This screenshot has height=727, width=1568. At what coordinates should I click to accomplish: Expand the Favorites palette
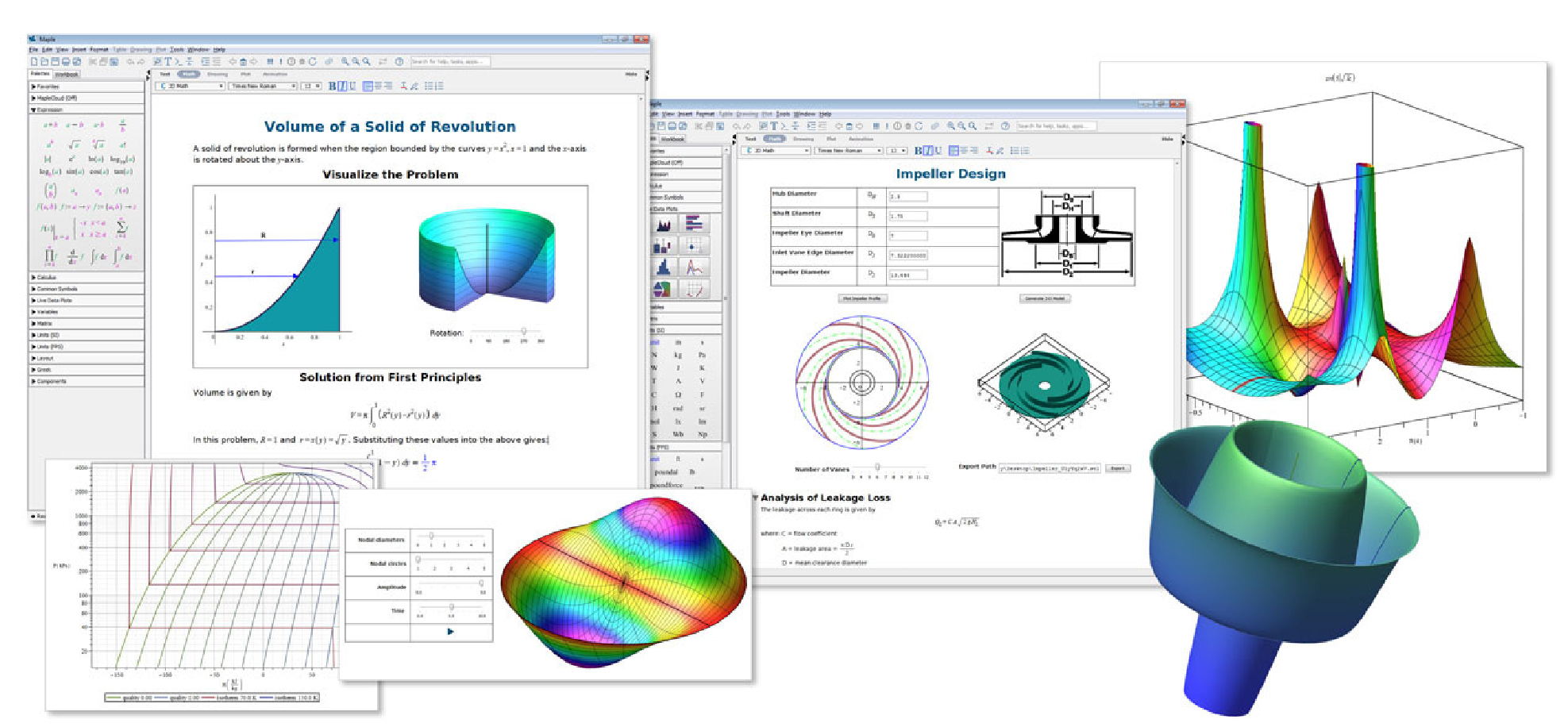tap(87, 87)
